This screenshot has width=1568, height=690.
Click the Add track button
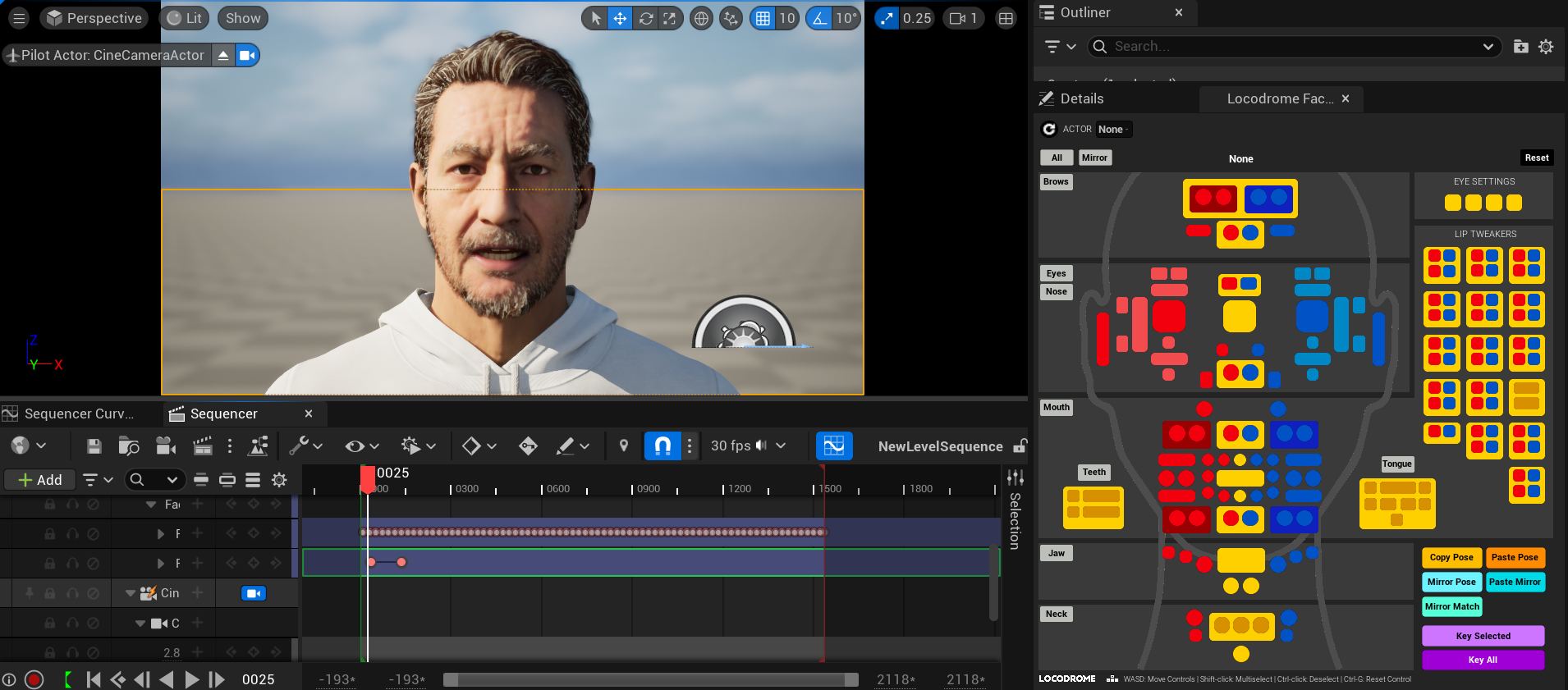click(x=39, y=480)
